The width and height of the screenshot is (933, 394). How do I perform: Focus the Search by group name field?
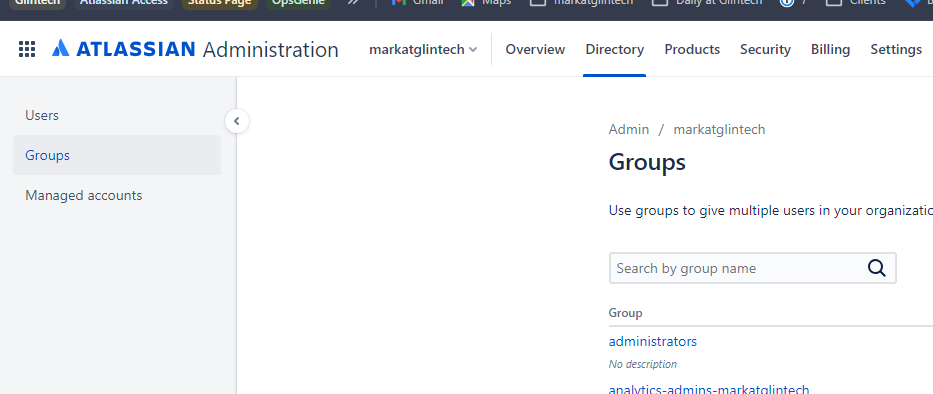click(752, 268)
